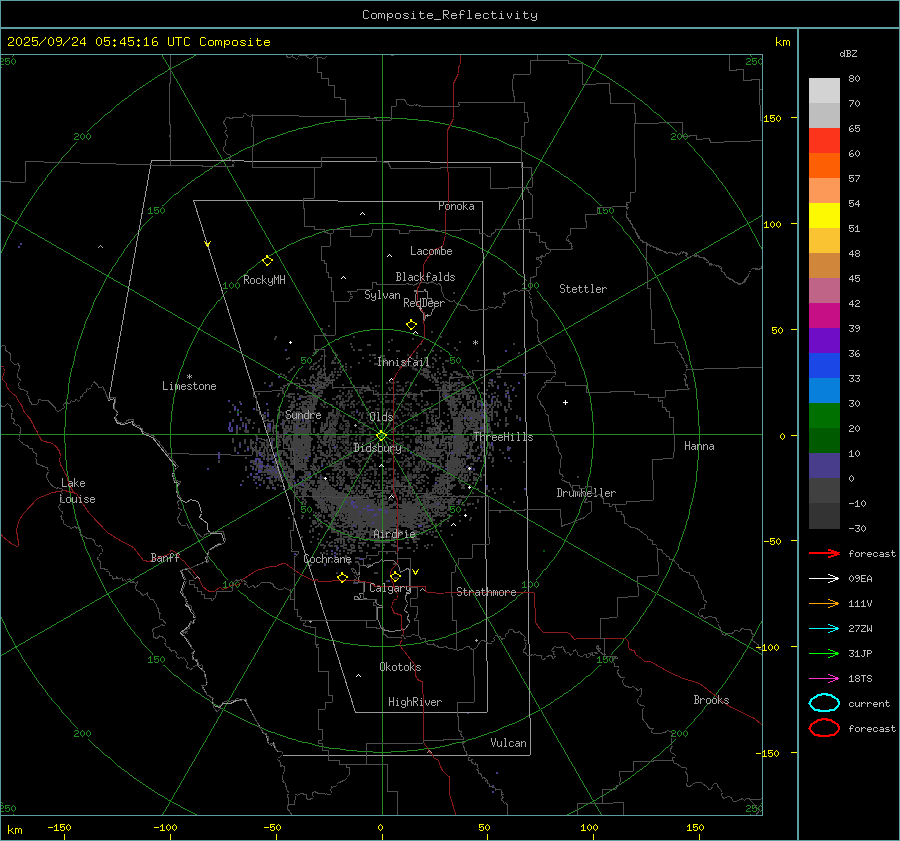Screen dimensions: 900x841
Task: Click the cyan current ellipse icon
Action: [x=824, y=703]
